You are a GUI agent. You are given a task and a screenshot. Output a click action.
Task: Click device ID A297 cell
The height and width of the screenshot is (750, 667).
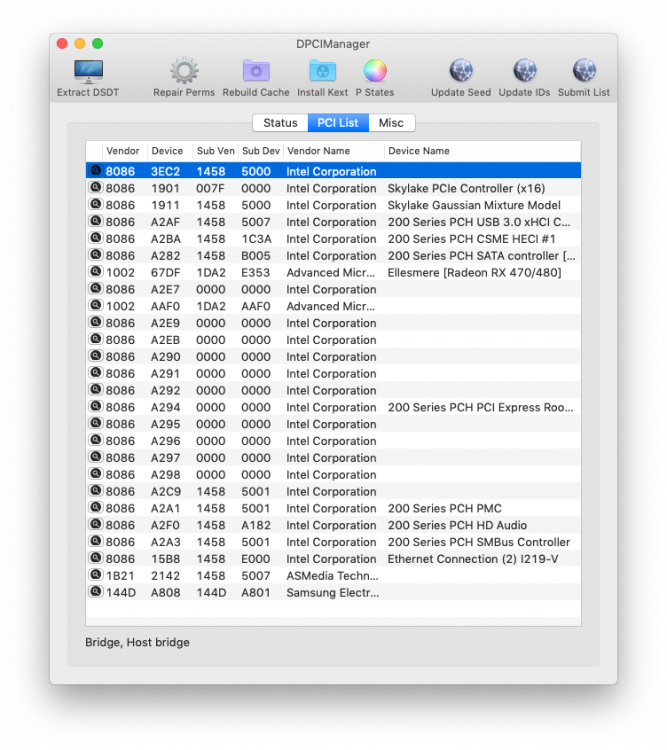(166, 458)
